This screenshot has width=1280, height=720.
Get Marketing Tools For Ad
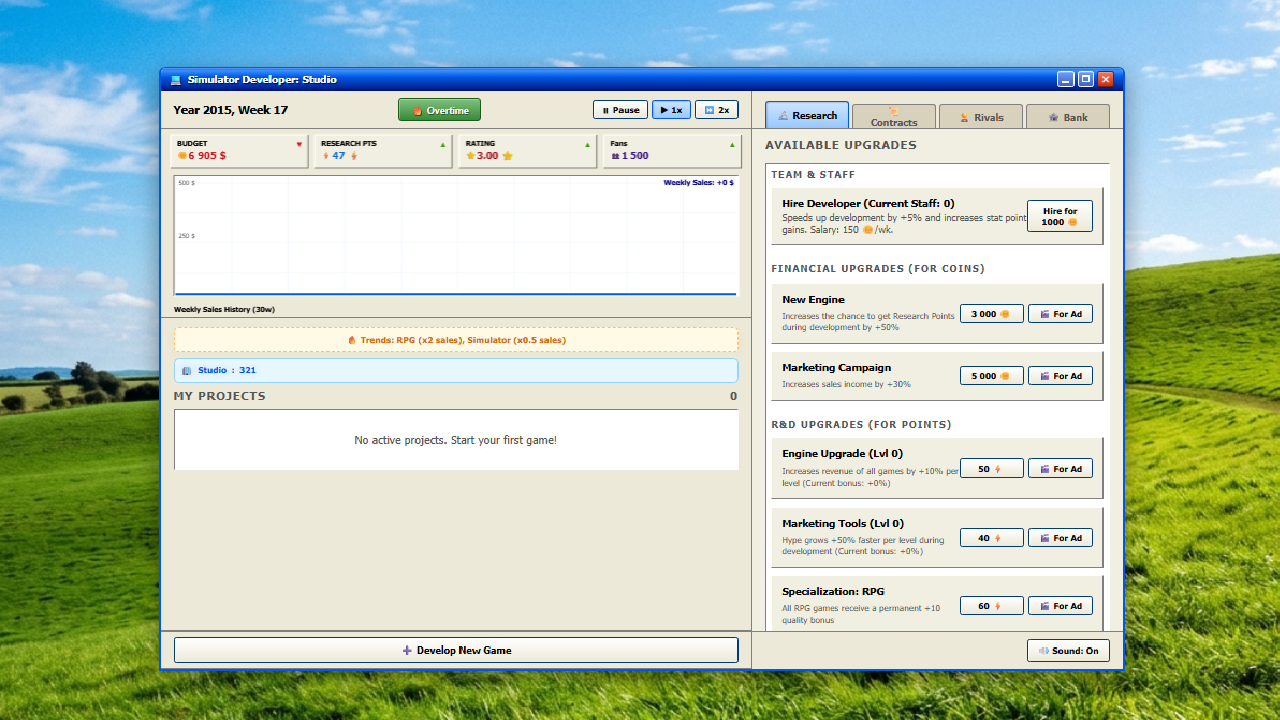(1060, 538)
